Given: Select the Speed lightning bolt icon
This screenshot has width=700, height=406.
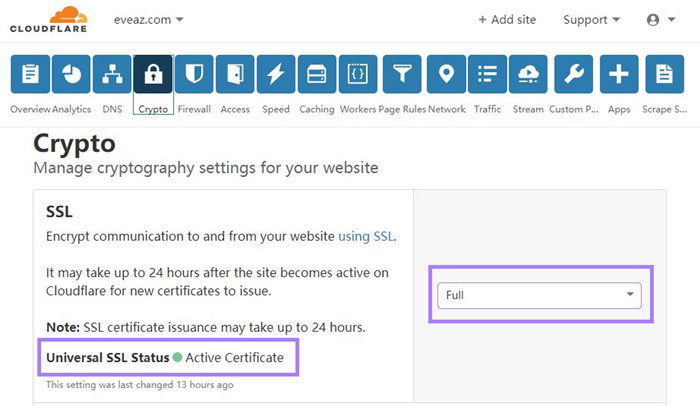Looking at the screenshot, I should coord(276,74).
